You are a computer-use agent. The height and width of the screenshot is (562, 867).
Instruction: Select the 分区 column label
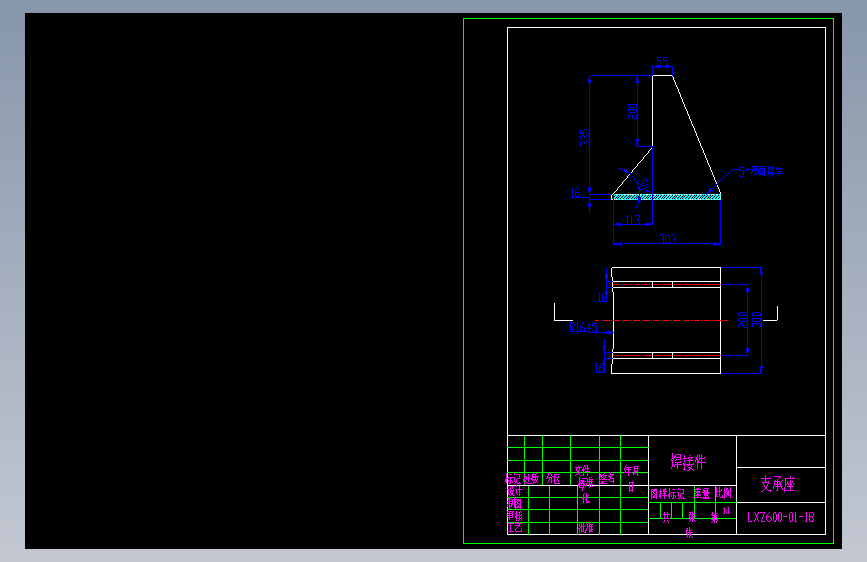[553, 478]
